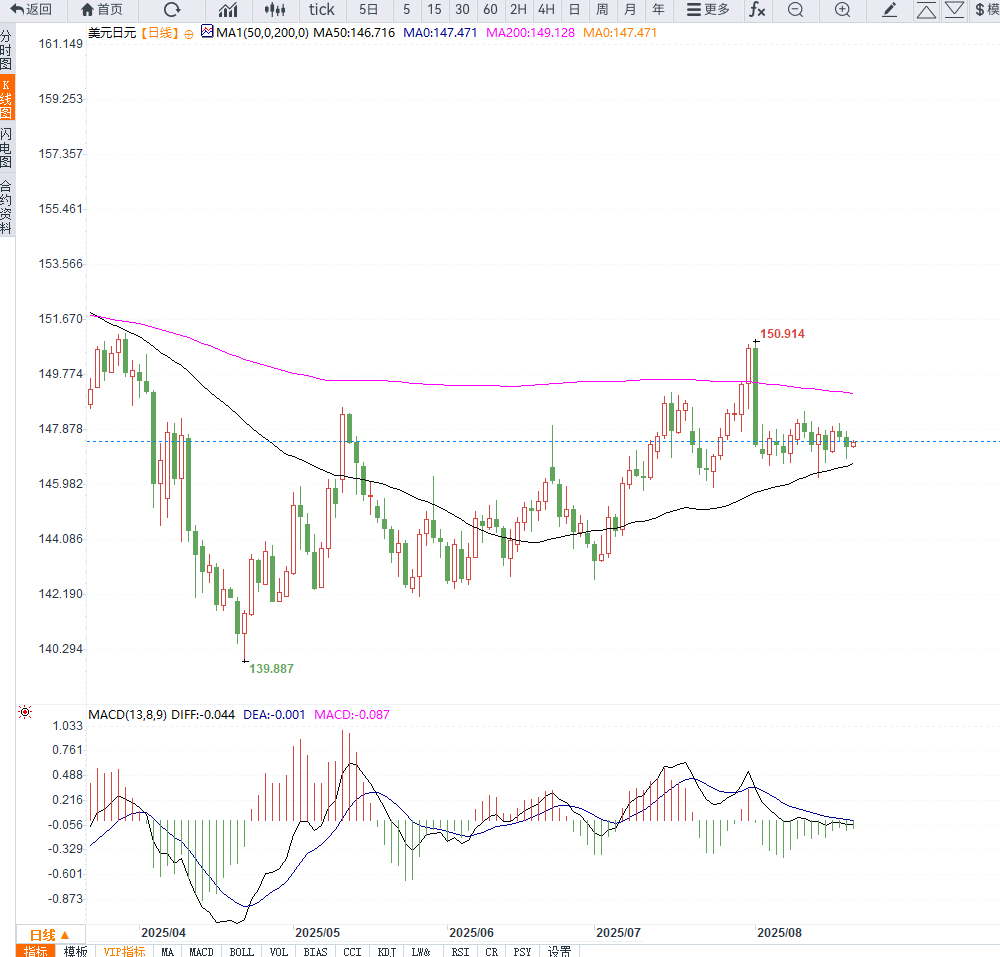
Task: Switch indicator to BOLL
Action: point(241,951)
